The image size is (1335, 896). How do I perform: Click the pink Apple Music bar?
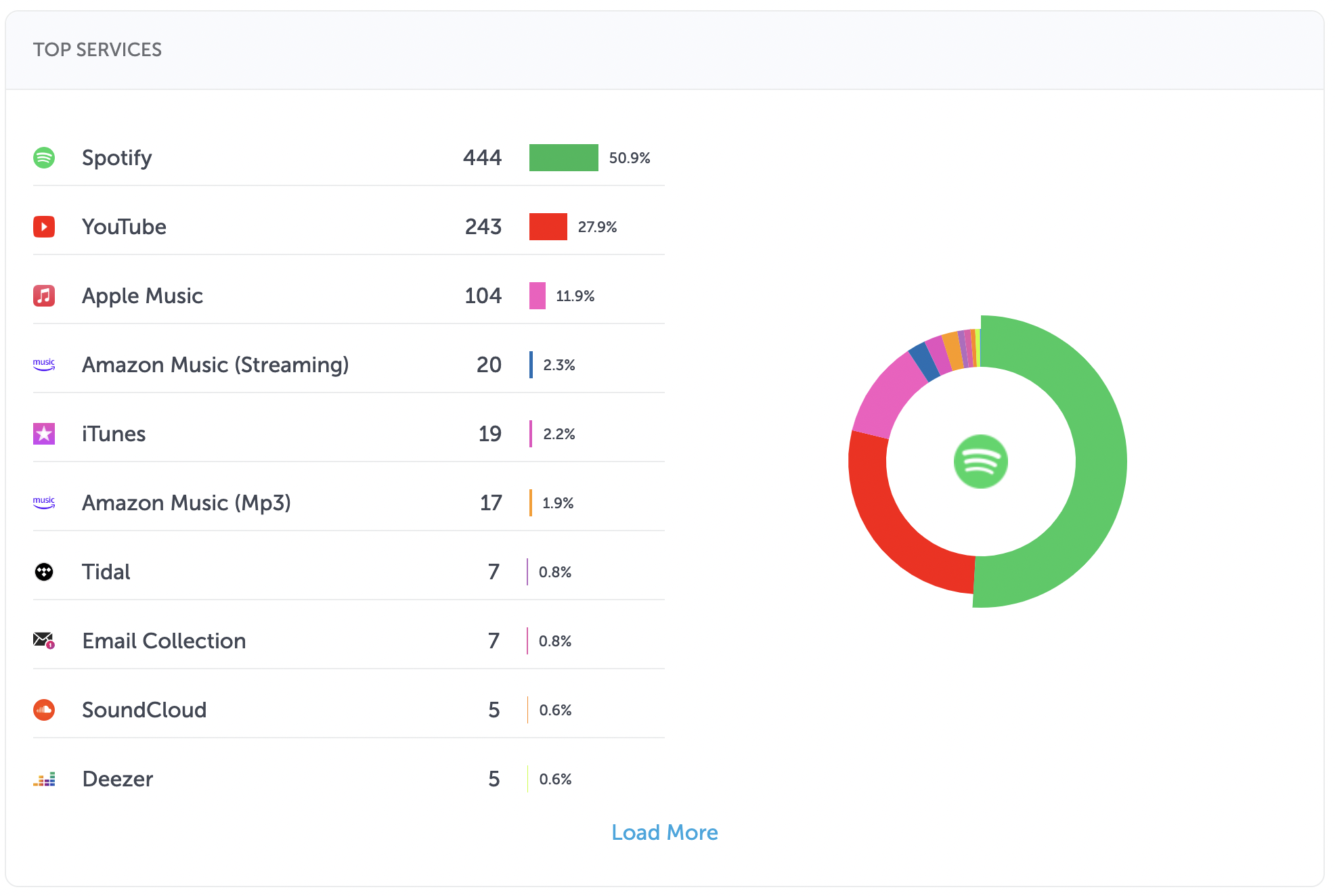(537, 296)
